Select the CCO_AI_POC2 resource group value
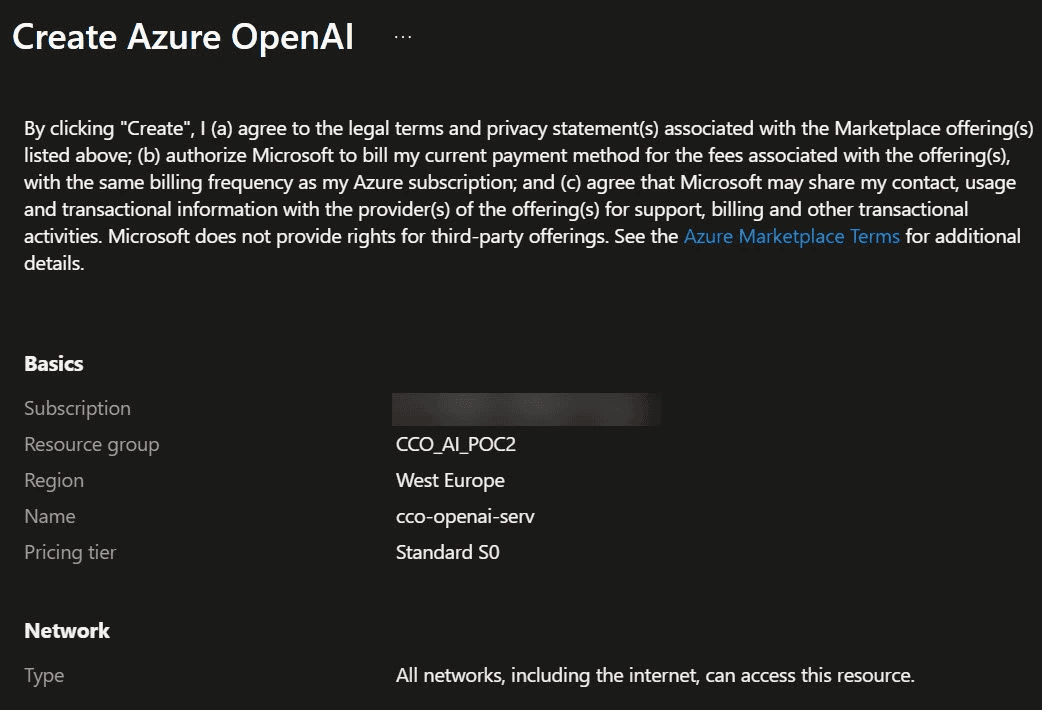The image size is (1042, 710). [x=456, y=444]
